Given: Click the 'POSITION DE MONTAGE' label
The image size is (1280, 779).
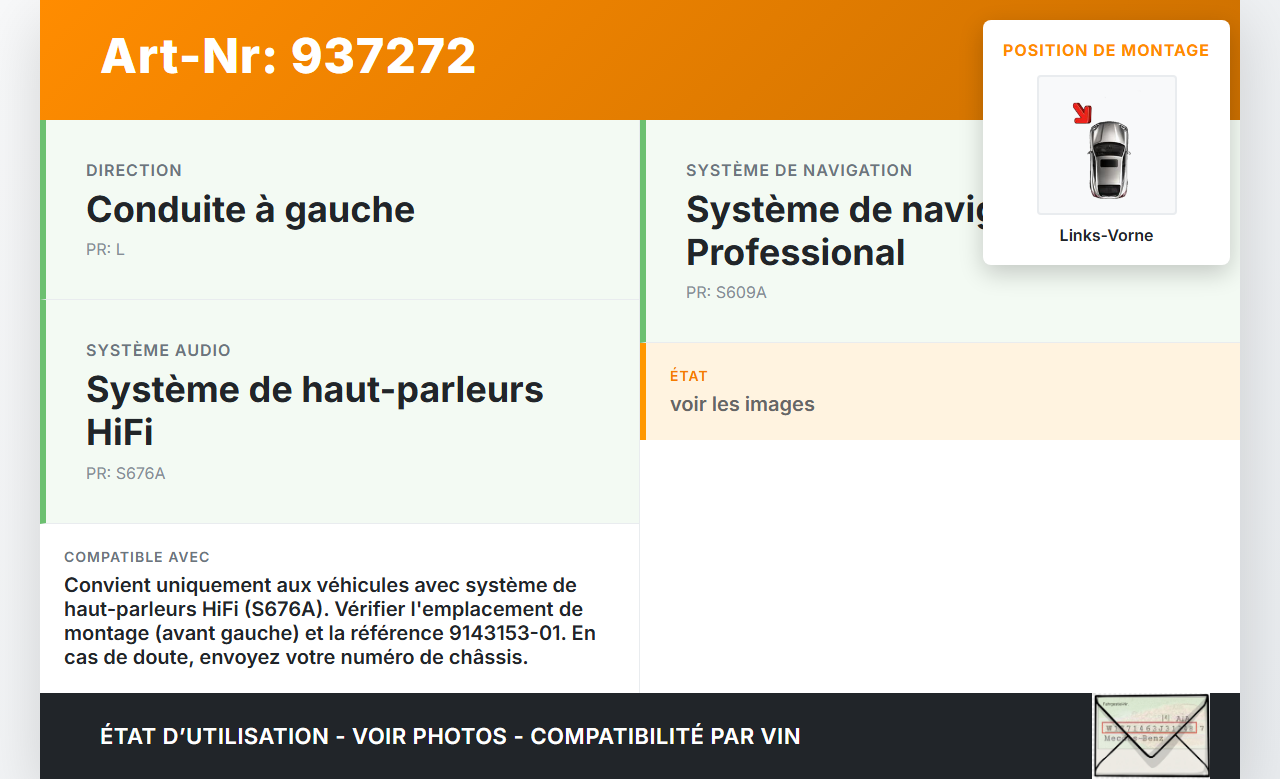Looking at the screenshot, I should tap(1106, 50).
